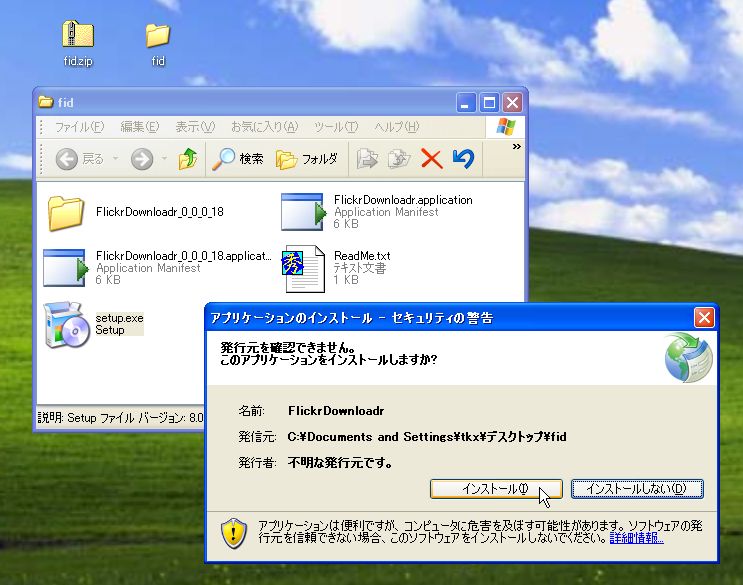Click the インストール(I) button

coord(496,489)
